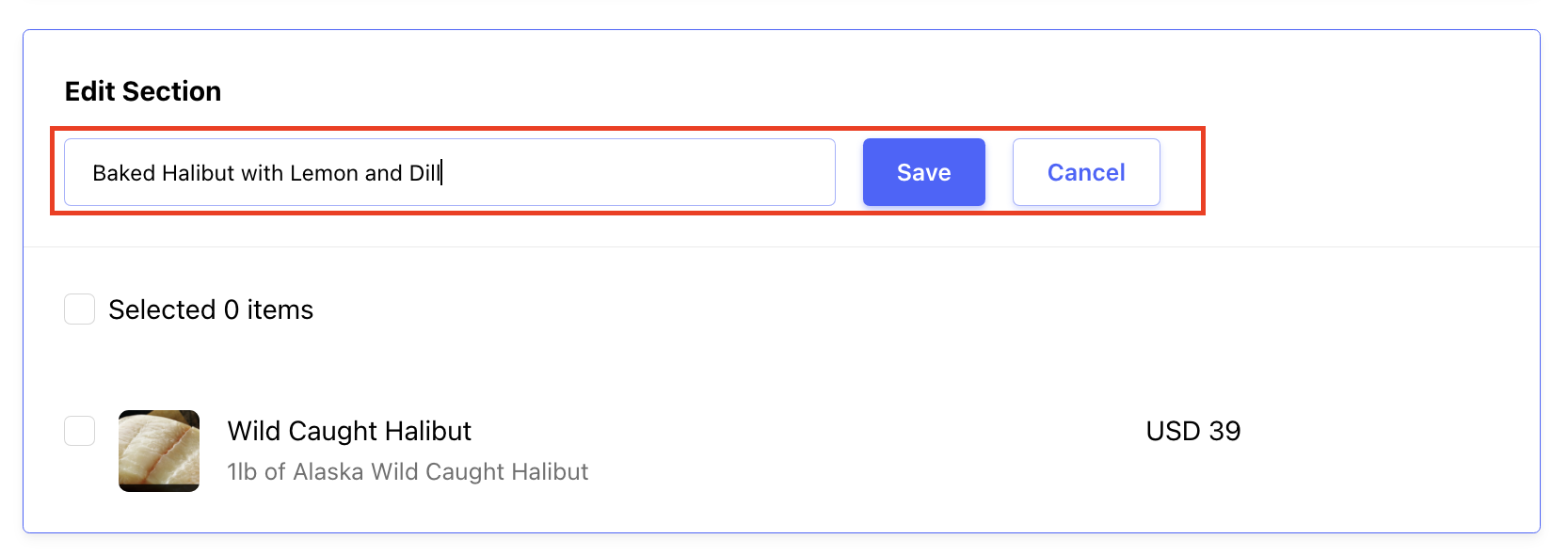Click the USD 39 price
Screen dimensions: 1568x555
(x=1193, y=431)
